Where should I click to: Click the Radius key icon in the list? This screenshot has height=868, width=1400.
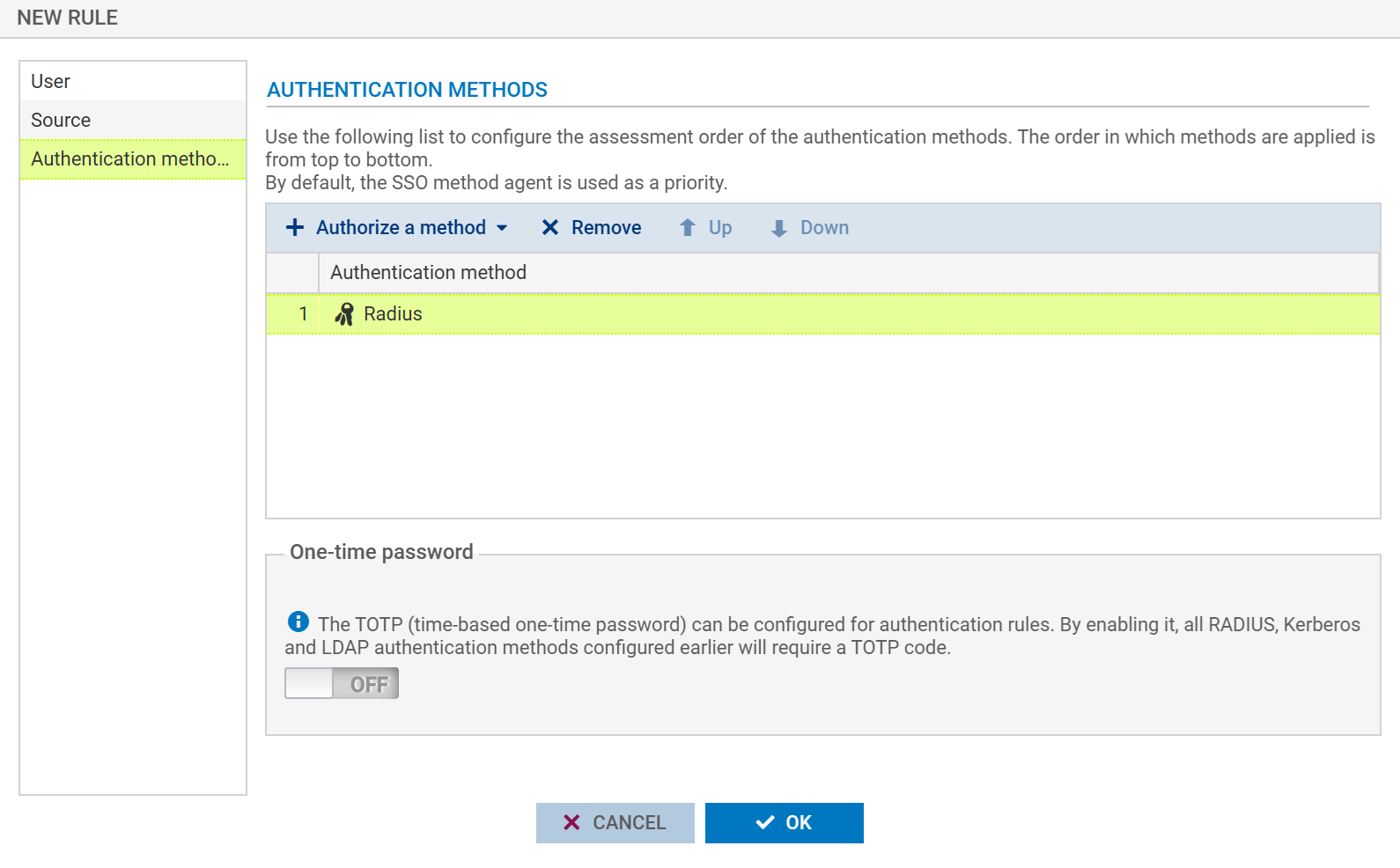(344, 314)
